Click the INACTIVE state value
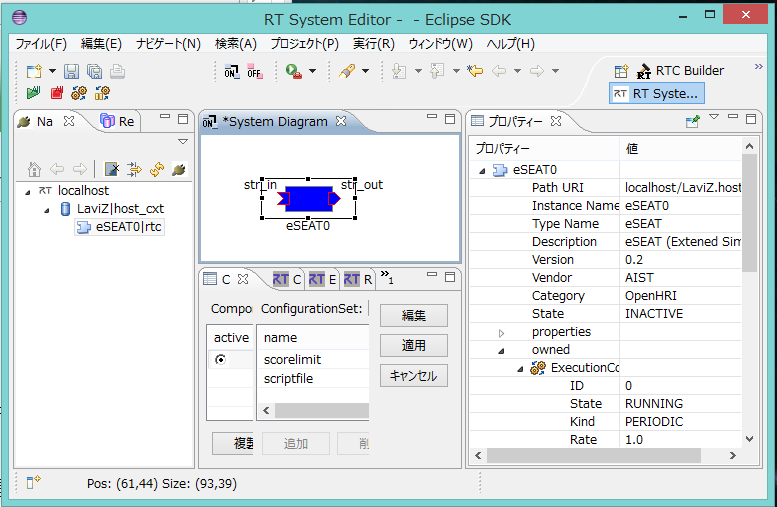Viewport: 777px width, 507px height. click(x=654, y=314)
